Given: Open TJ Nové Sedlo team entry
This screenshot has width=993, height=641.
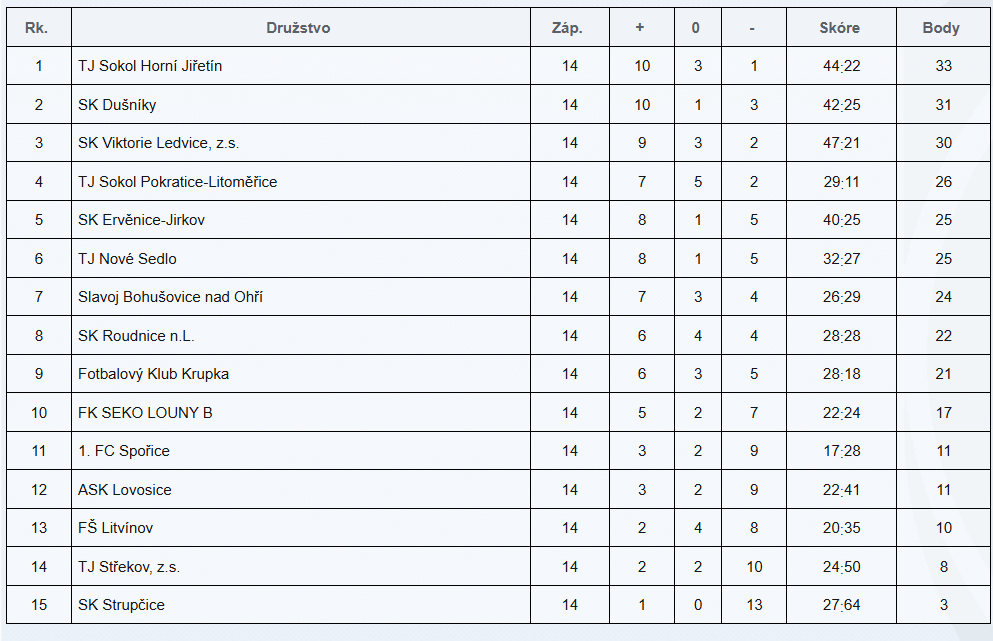Looking at the screenshot, I should [x=127, y=259].
